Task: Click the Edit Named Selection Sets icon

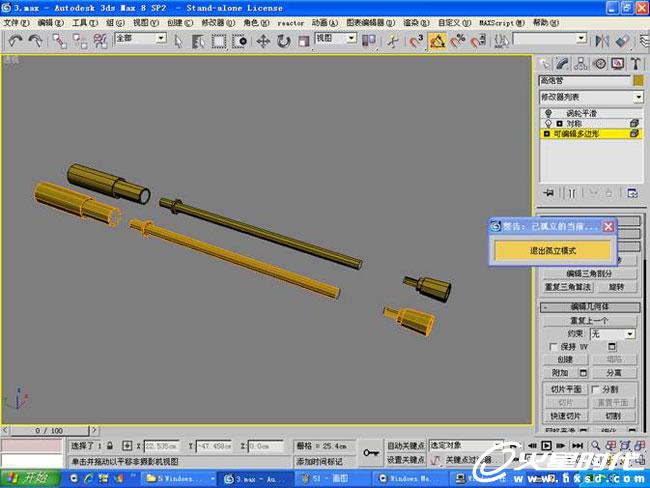Action: tap(502, 41)
